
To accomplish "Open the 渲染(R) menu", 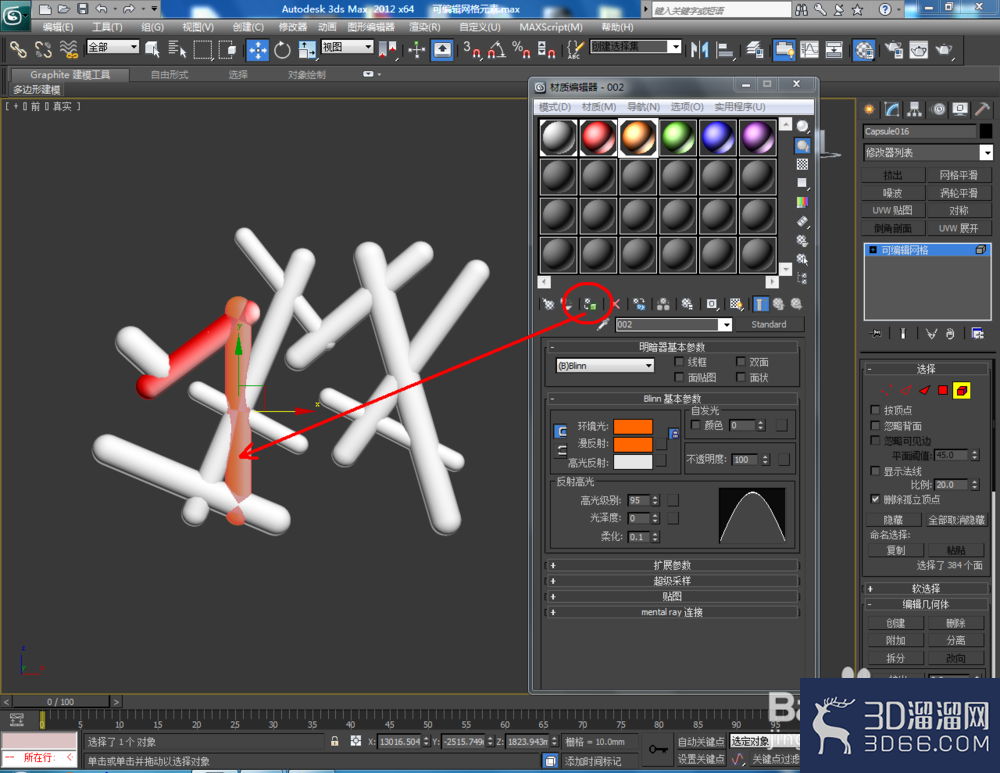I will pos(424,27).
